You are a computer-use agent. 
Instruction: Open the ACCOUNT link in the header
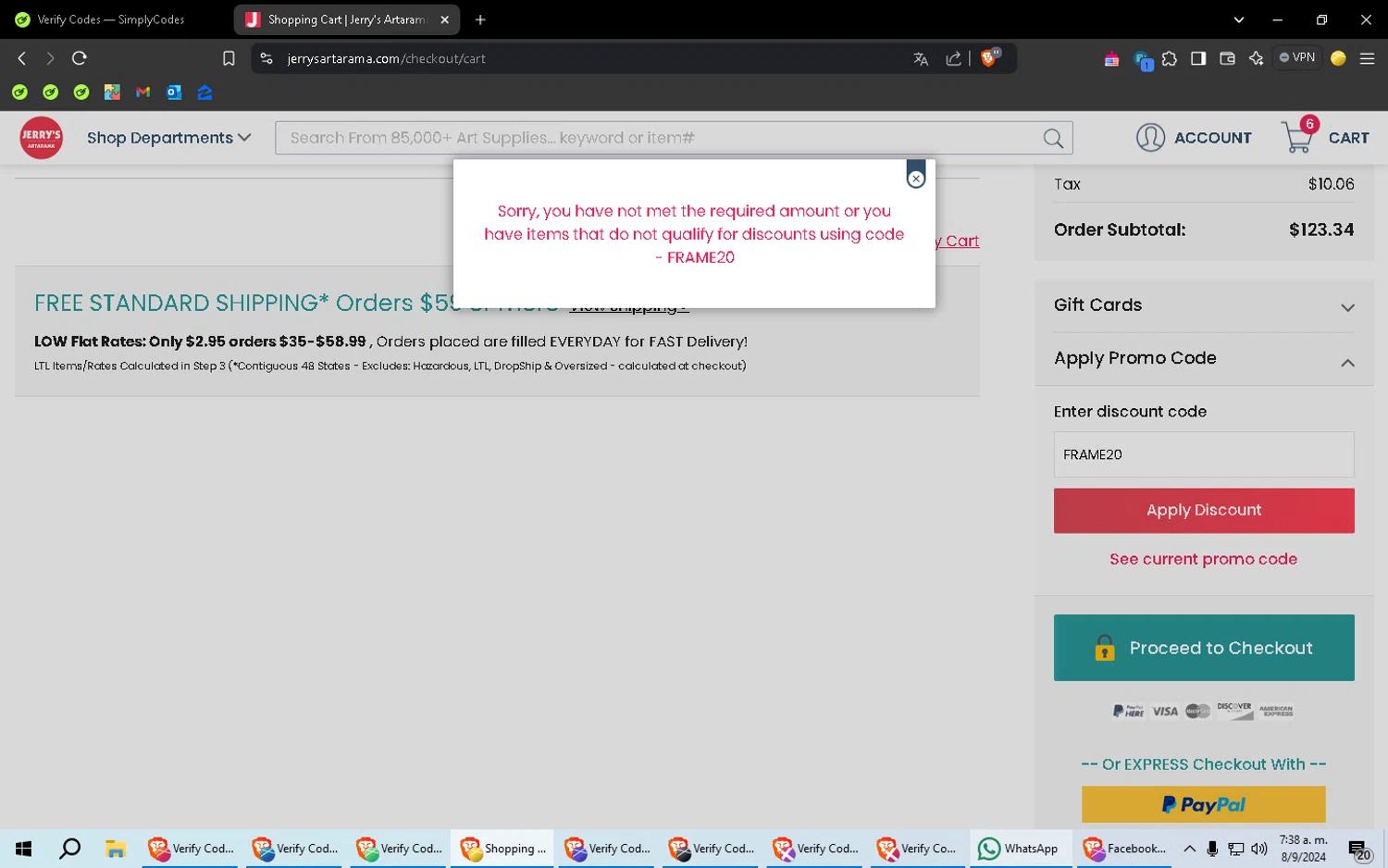coord(1212,138)
